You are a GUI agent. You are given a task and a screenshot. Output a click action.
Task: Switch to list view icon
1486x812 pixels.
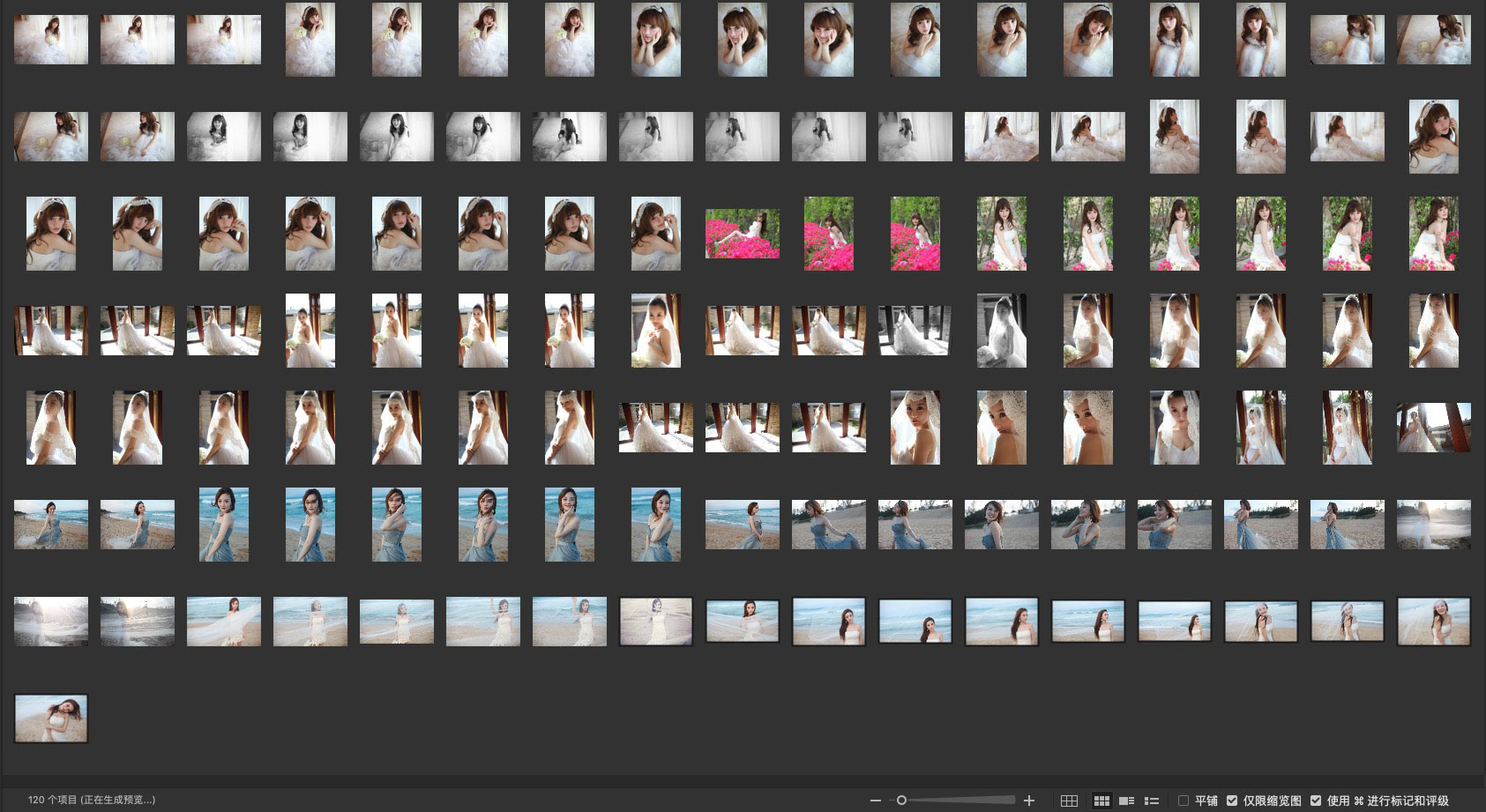[x=1151, y=801]
